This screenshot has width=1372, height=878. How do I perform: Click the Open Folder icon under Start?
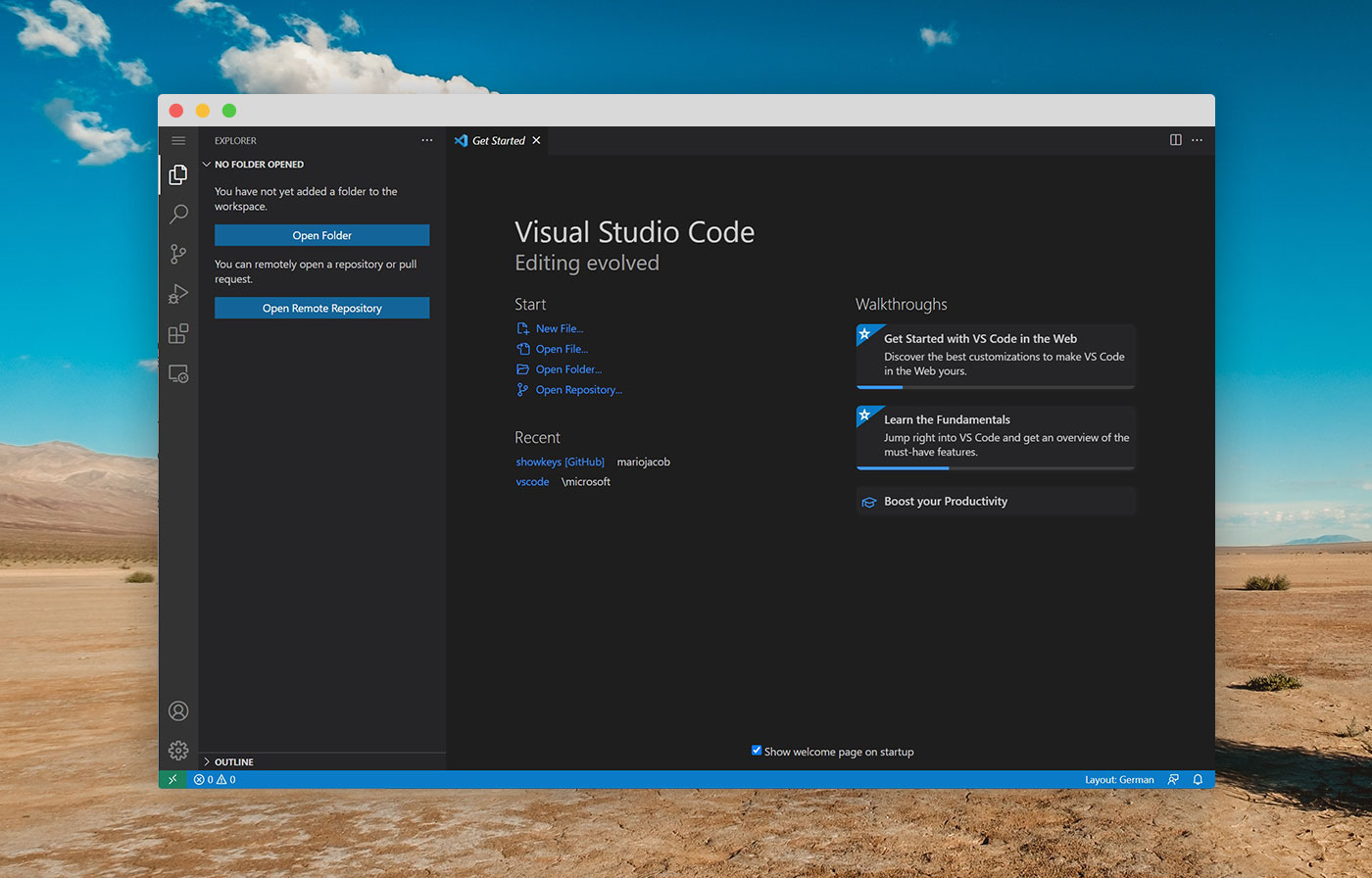point(522,369)
